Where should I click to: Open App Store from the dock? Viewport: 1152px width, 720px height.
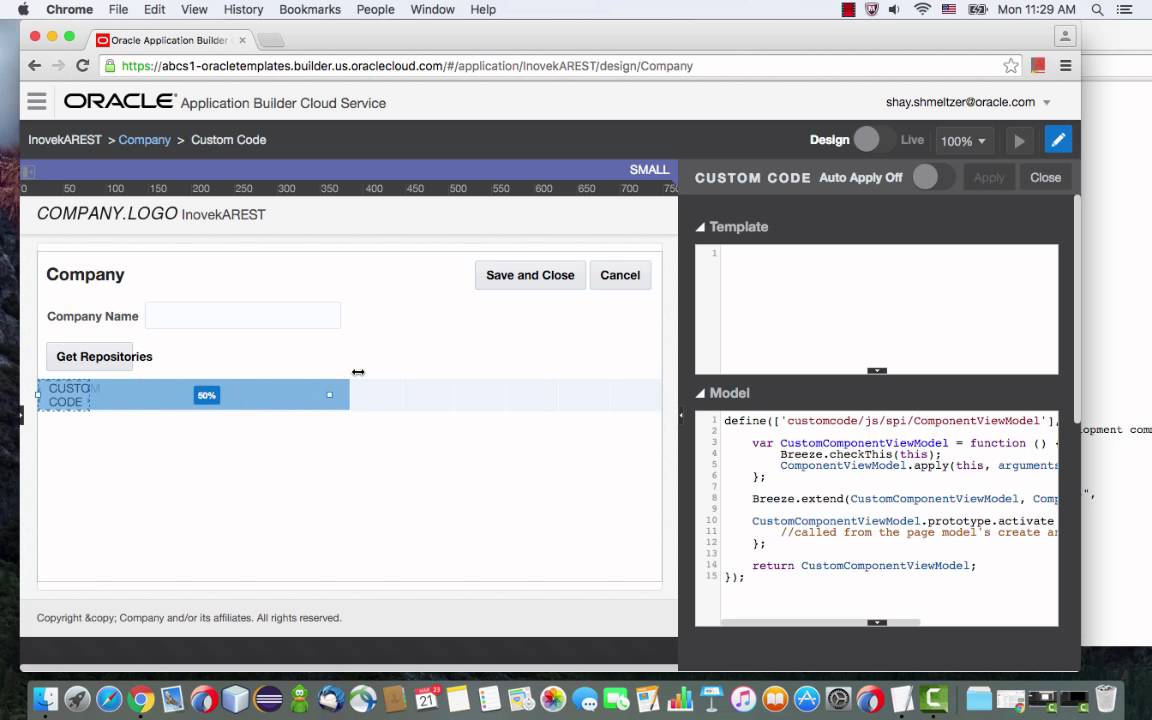[x=807, y=699]
